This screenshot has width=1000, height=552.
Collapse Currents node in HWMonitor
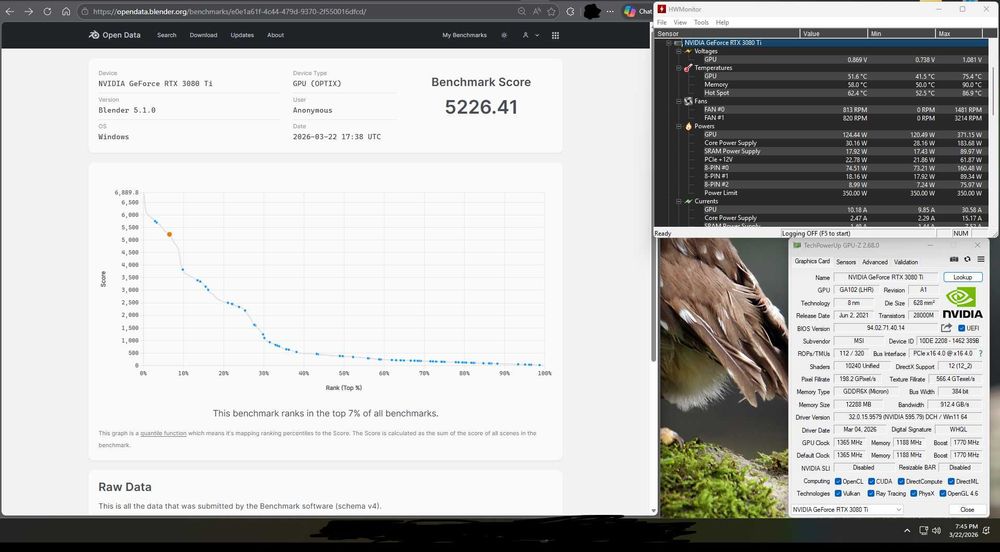click(679, 201)
